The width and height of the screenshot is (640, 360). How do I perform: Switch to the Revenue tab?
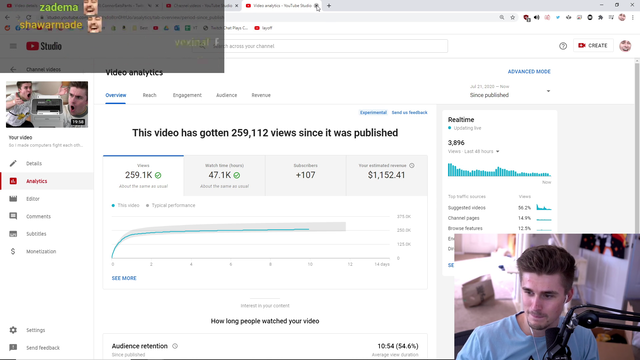(x=261, y=95)
